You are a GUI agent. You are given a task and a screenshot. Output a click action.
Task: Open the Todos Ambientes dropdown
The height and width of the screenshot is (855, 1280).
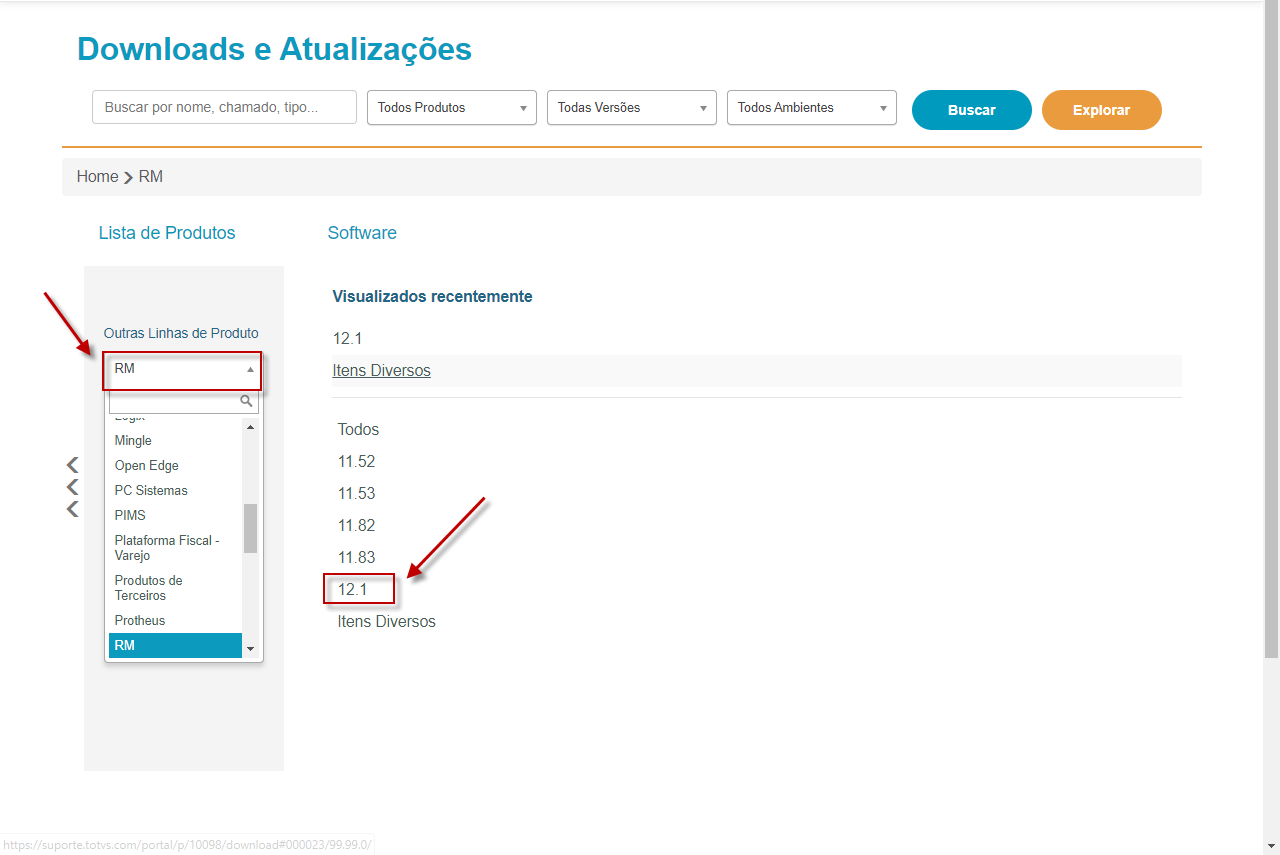coord(812,108)
